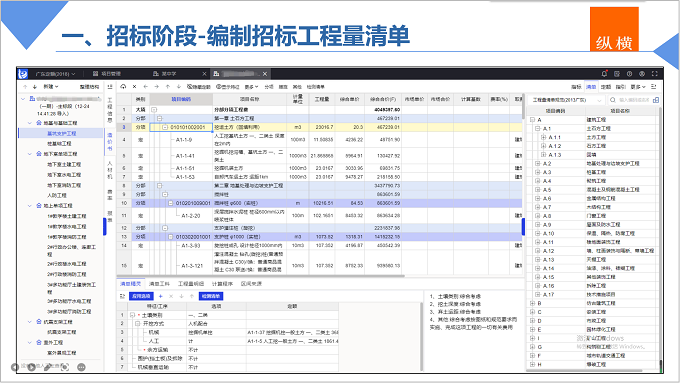Click the sort icon left of the blue button
This screenshot has height=384, width=680.
coord(122,296)
